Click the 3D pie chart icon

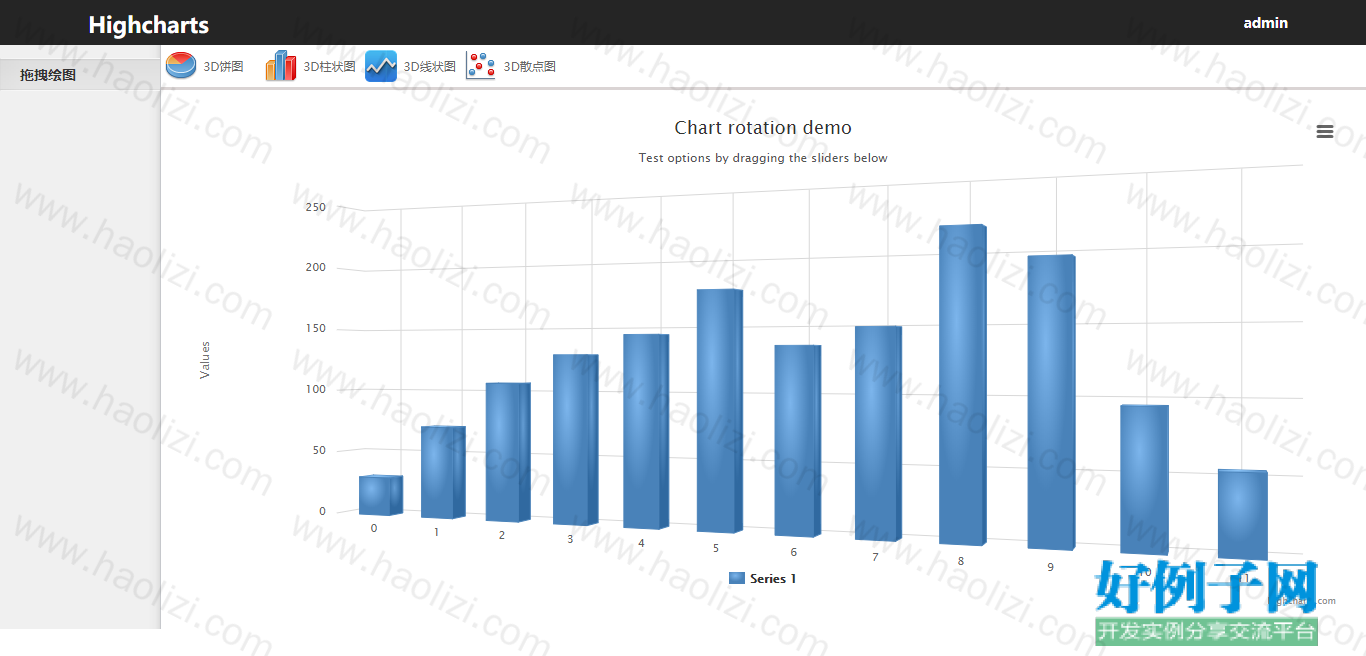(181, 66)
